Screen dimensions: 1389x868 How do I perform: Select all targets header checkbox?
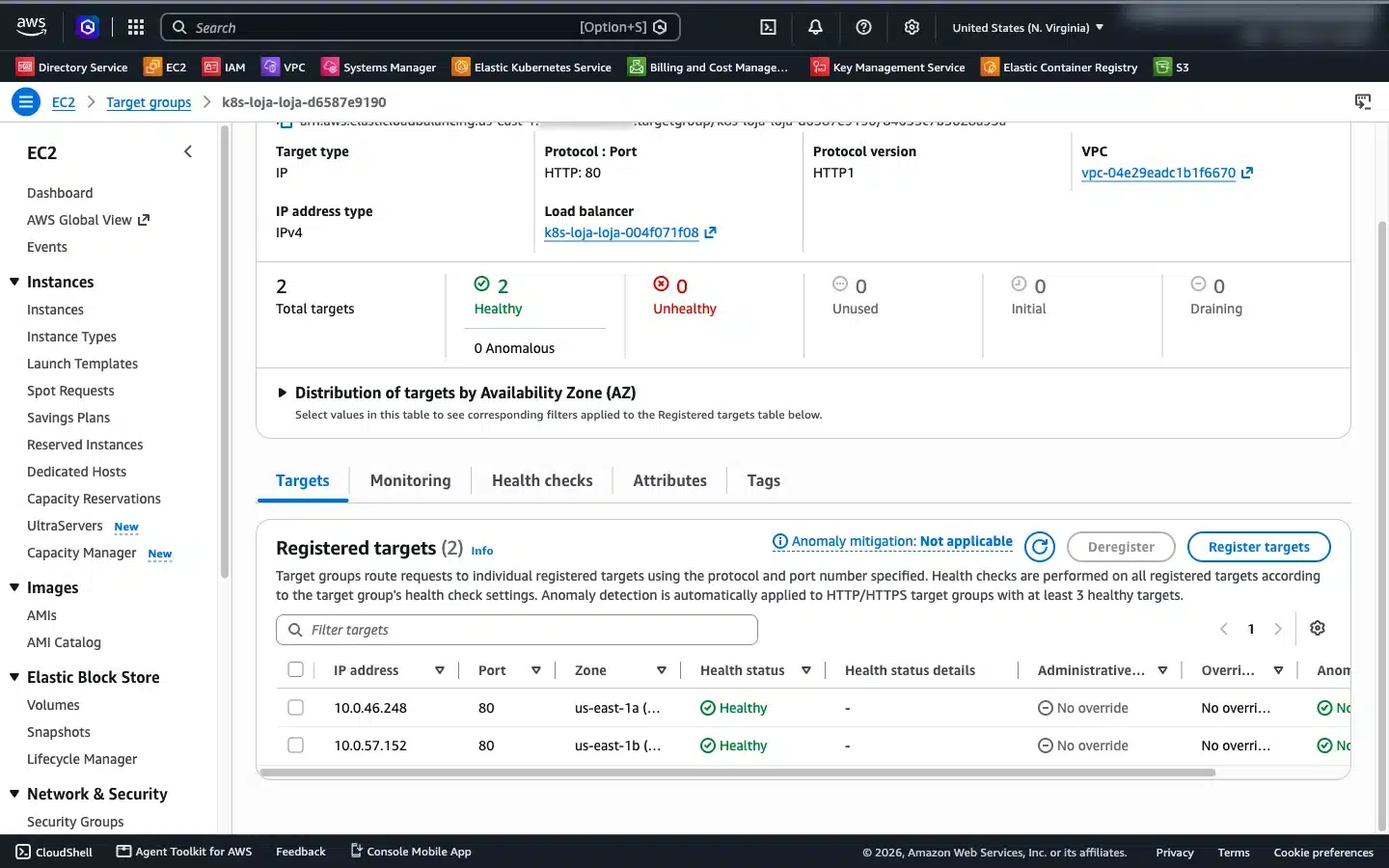296,669
